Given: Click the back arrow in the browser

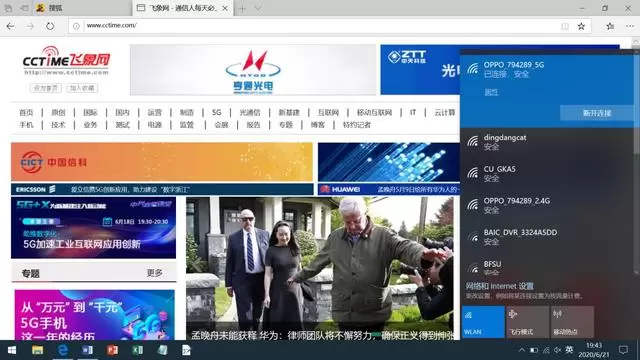Looking at the screenshot, I should pyautogui.click(x=10, y=26).
